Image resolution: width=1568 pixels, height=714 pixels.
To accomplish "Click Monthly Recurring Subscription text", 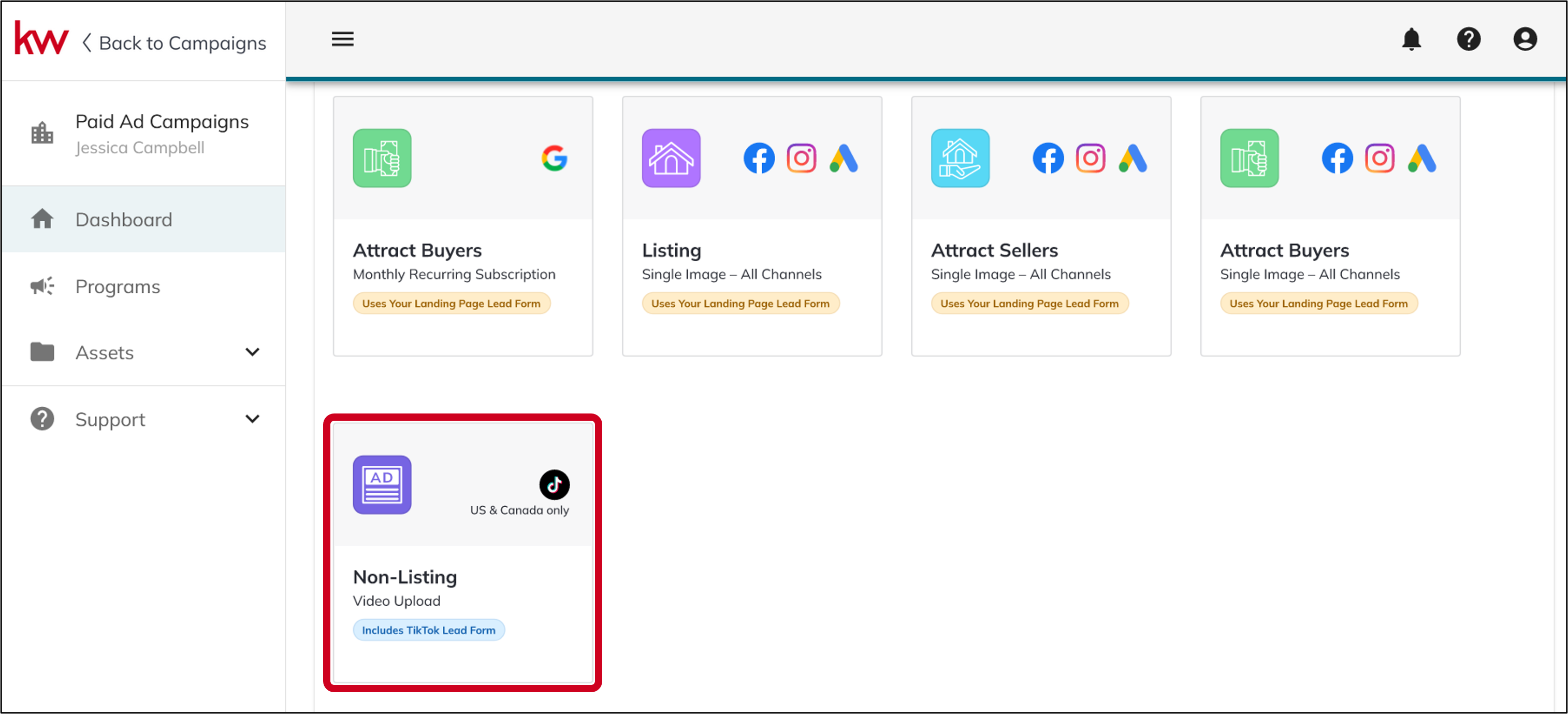I will [454, 274].
